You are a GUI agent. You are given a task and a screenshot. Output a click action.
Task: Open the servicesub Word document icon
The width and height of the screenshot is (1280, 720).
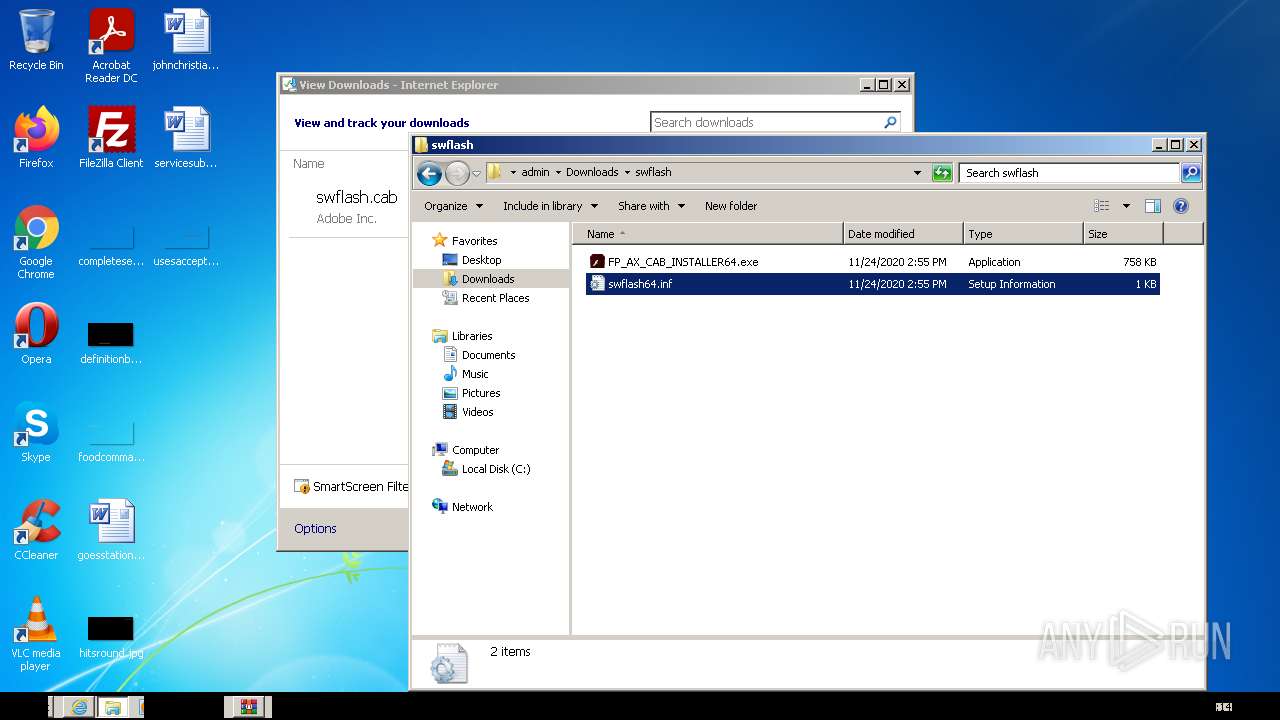tap(186, 137)
